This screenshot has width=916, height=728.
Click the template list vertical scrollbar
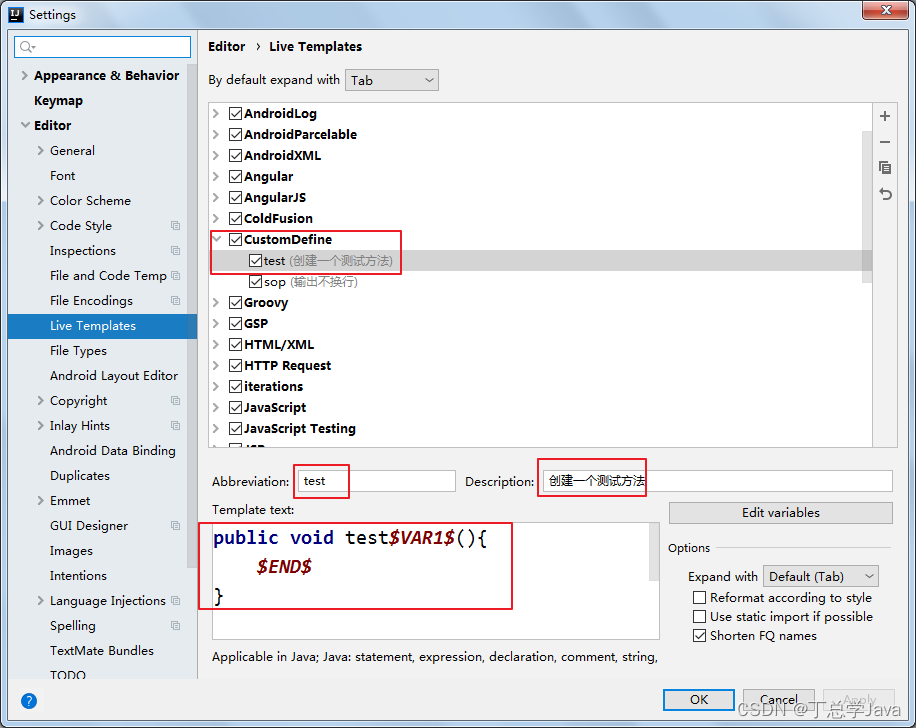[867, 207]
